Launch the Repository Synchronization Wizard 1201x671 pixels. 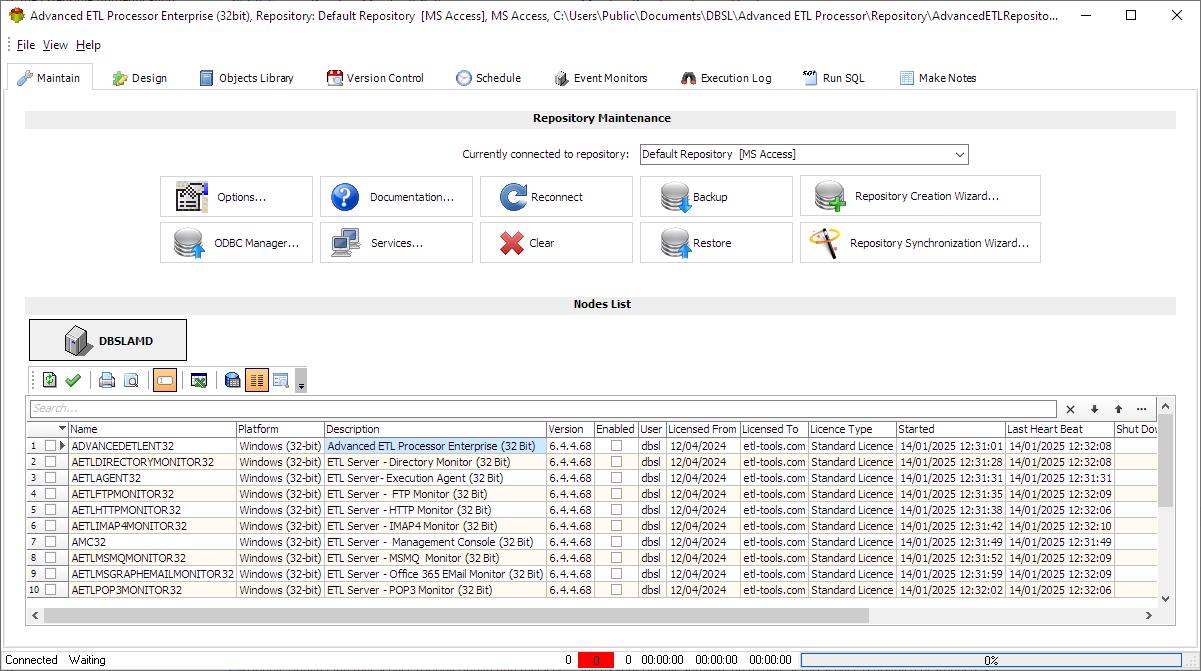coord(920,243)
